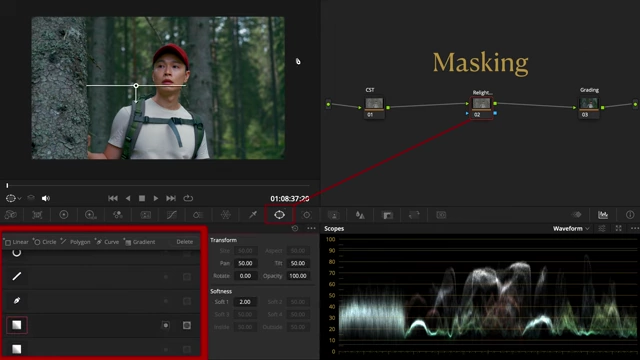Image resolution: width=640 pixels, height=360 pixels.
Task: Select node 01 CST
Action: click(374, 107)
